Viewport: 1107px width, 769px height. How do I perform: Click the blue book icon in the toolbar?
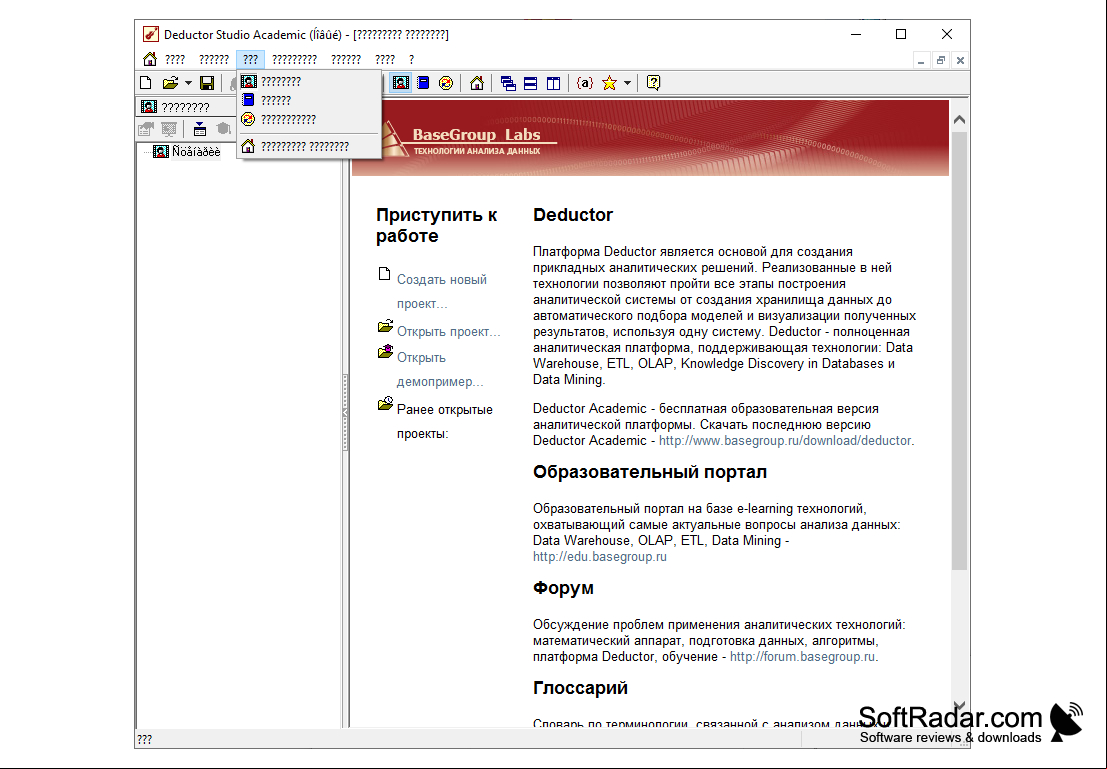point(423,83)
